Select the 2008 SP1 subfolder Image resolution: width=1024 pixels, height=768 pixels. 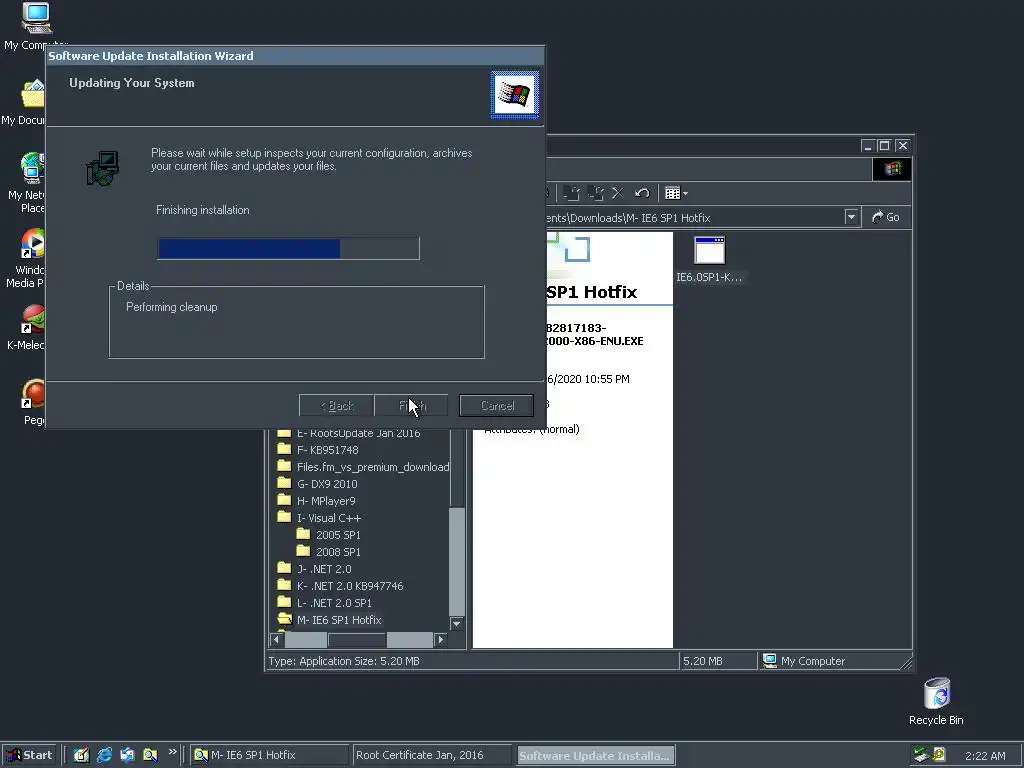point(338,552)
